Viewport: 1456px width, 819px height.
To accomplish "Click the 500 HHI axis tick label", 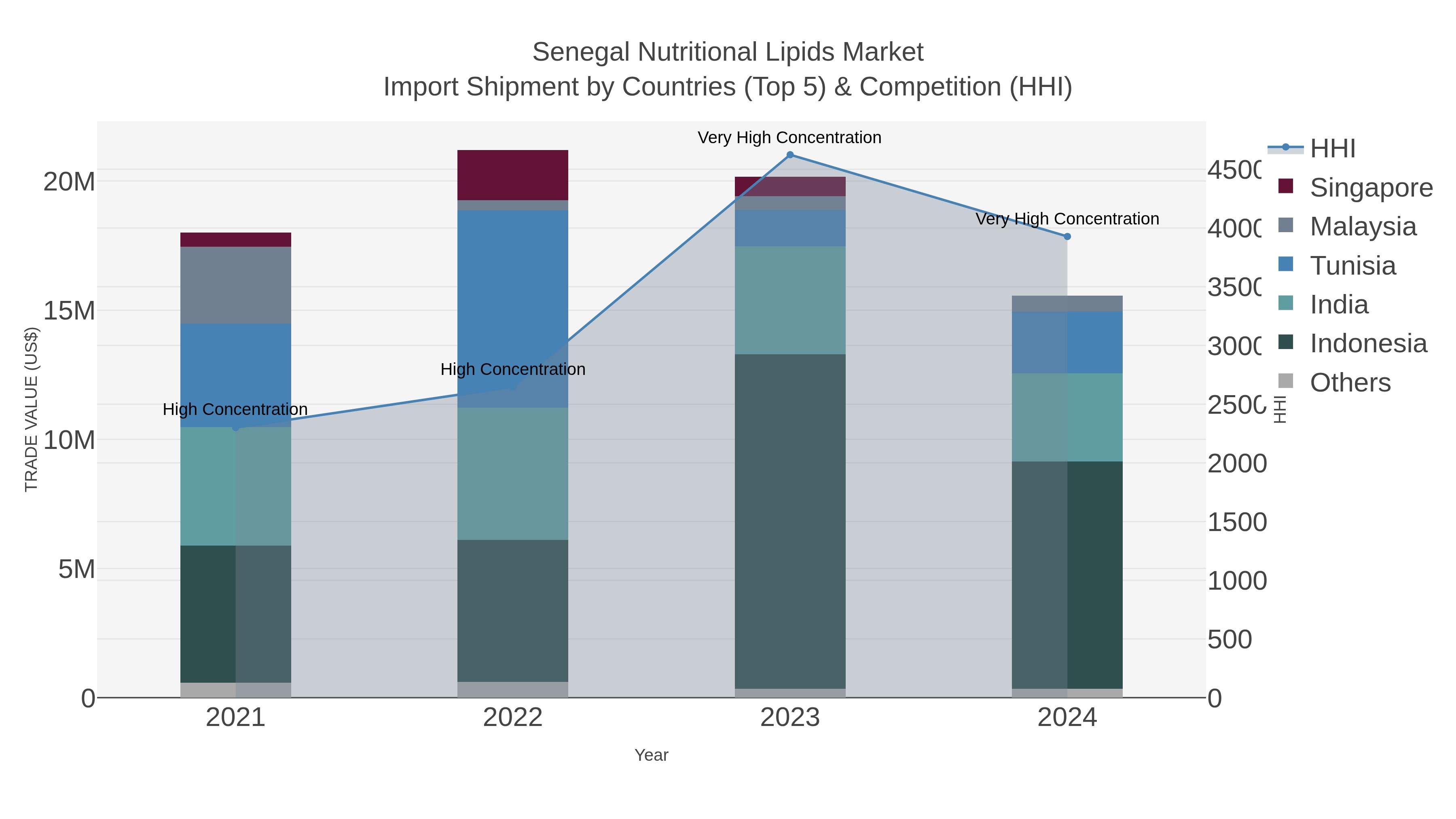I will [1230, 640].
